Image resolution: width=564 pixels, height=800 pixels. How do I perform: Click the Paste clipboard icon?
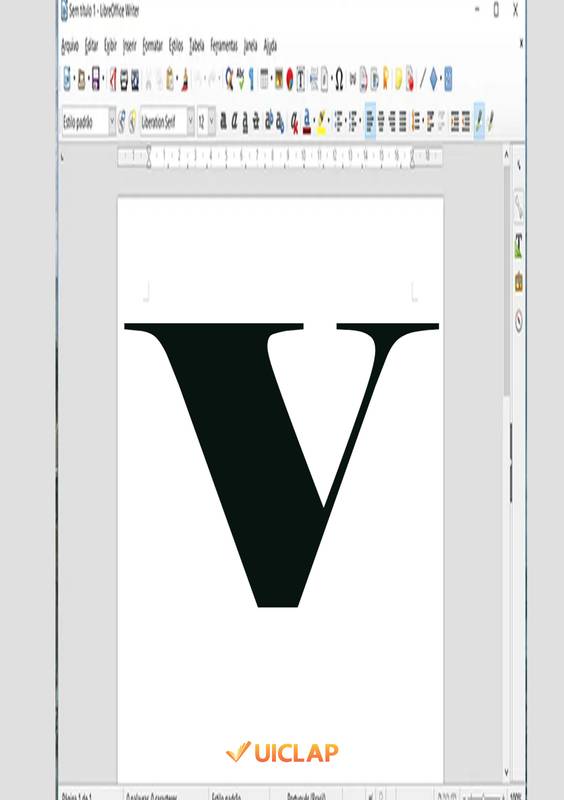(170, 80)
